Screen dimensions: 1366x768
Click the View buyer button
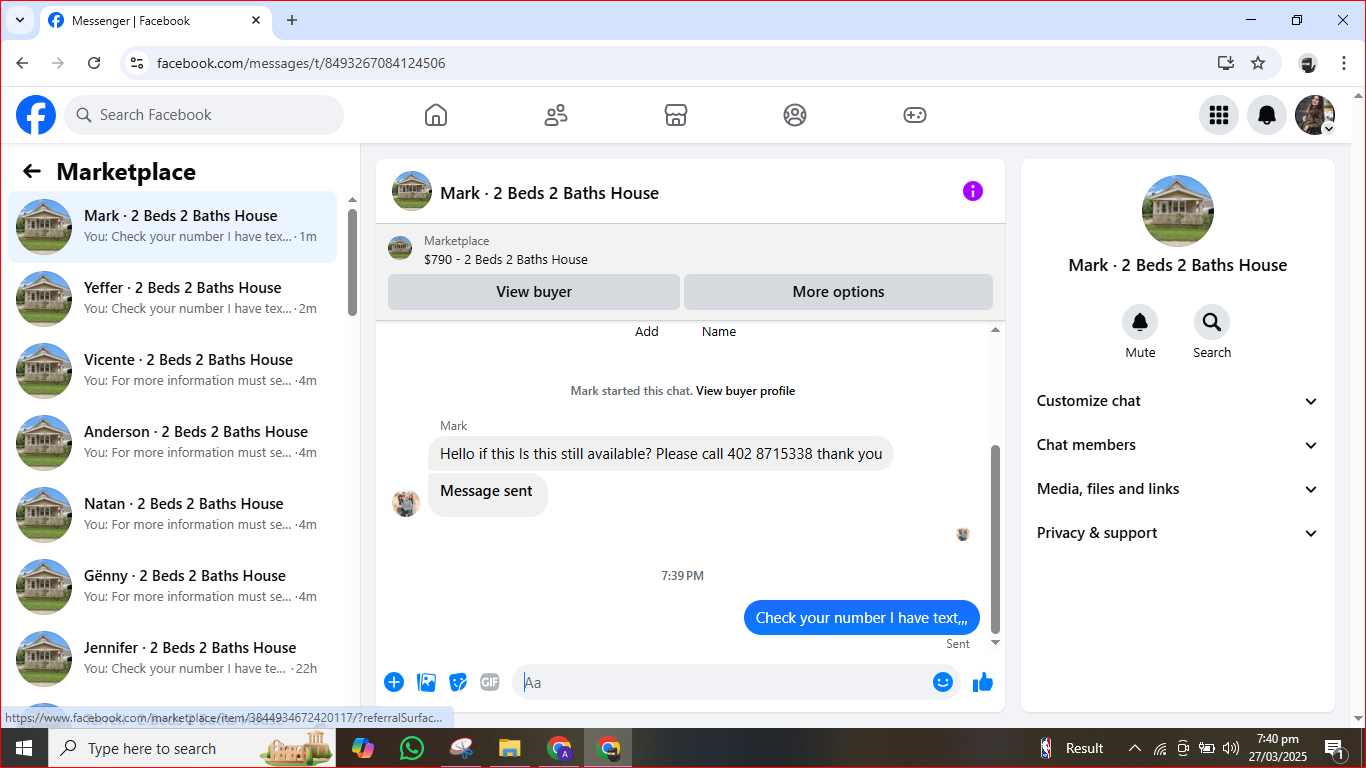pyautogui.click(x=534, y=292)
